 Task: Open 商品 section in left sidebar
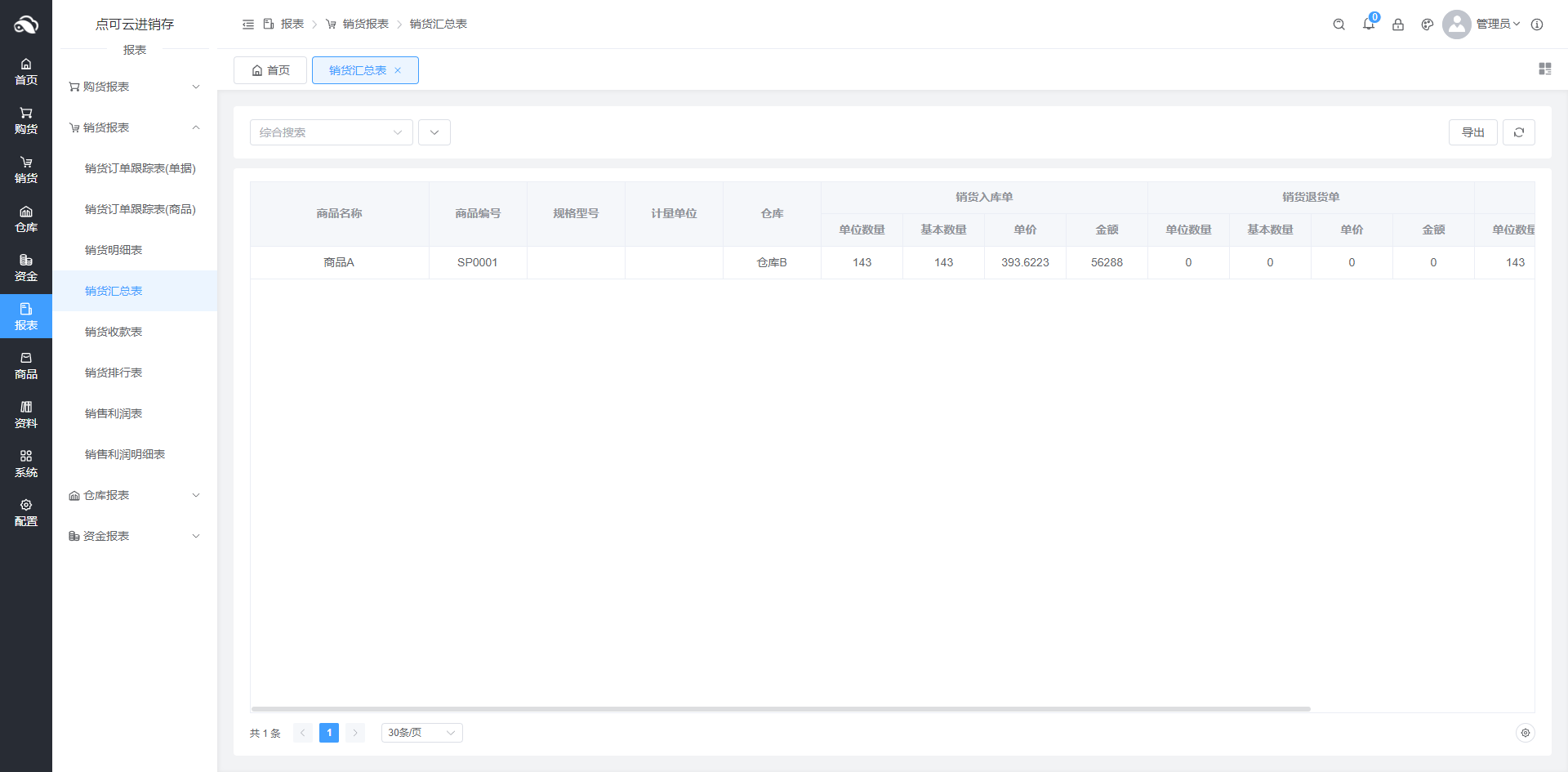click(26, 366)
